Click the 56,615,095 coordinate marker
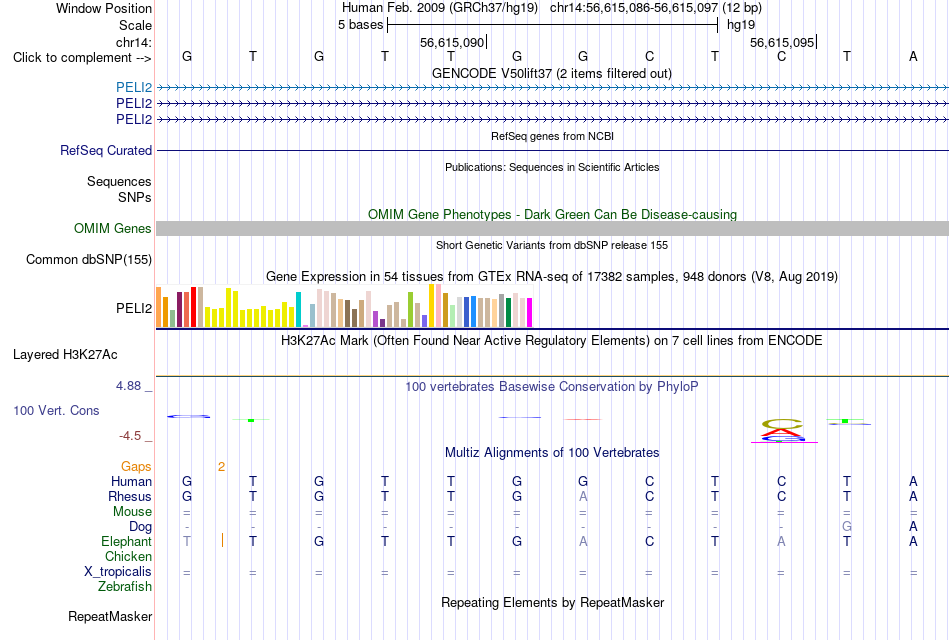 (x=782, y=42)
